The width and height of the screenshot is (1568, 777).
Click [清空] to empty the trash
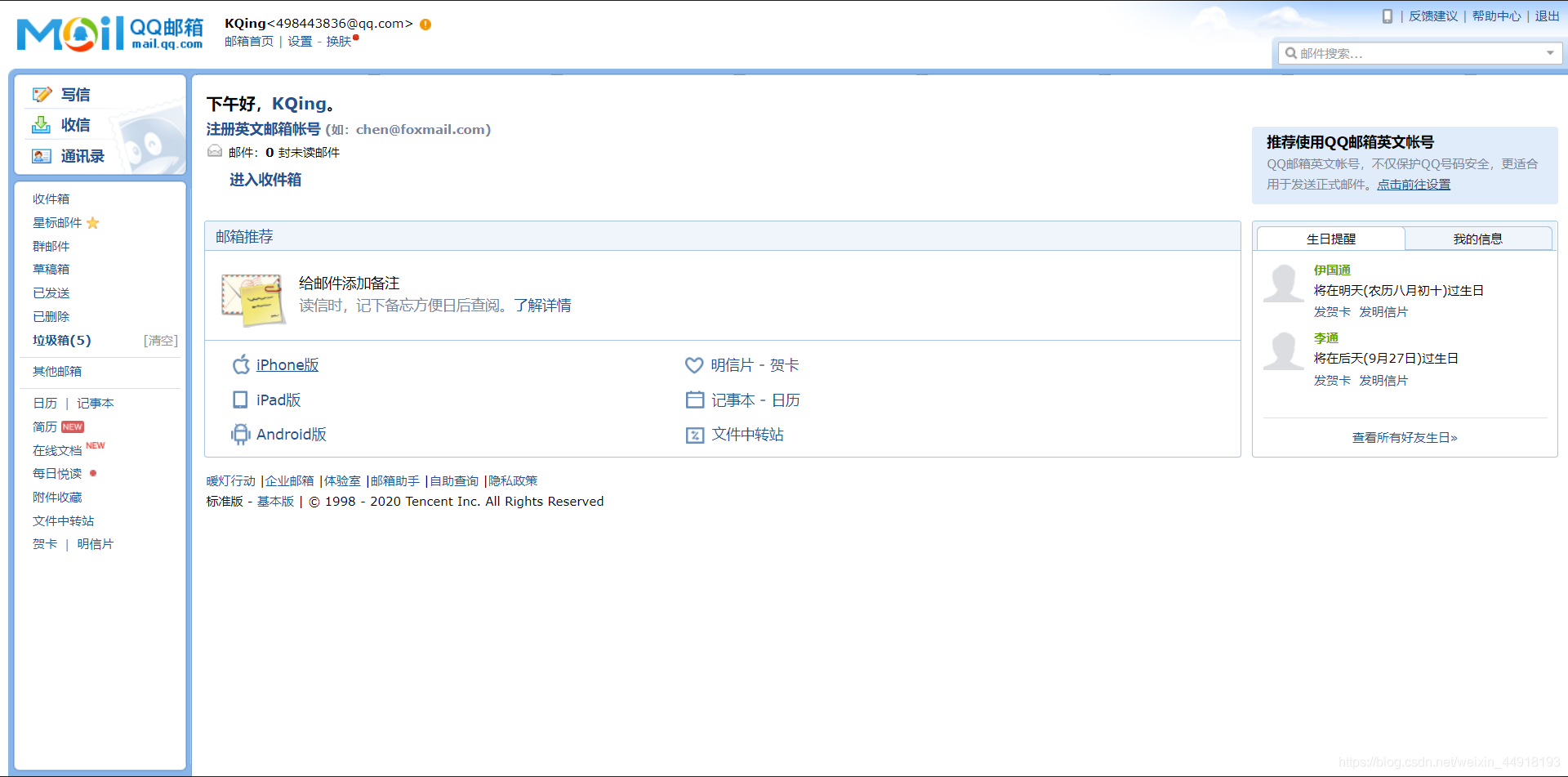coord(160,340)
